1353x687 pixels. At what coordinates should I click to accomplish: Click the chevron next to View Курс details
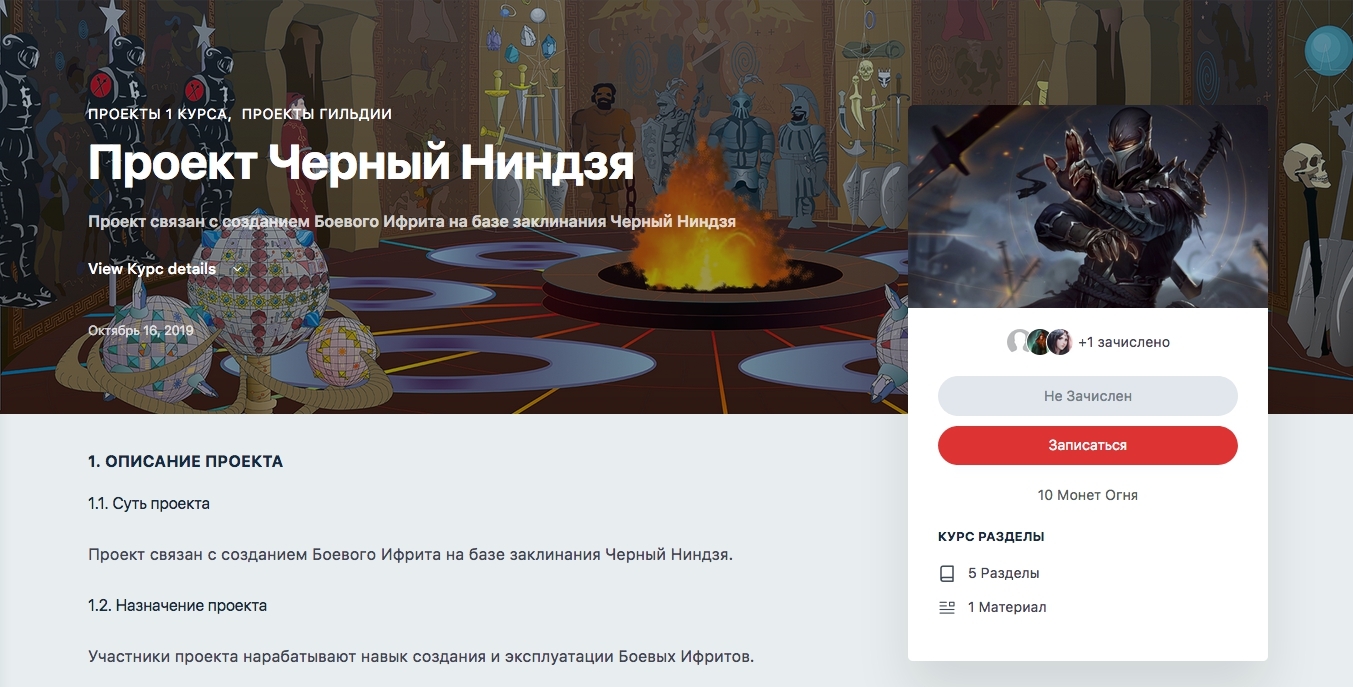237,269
